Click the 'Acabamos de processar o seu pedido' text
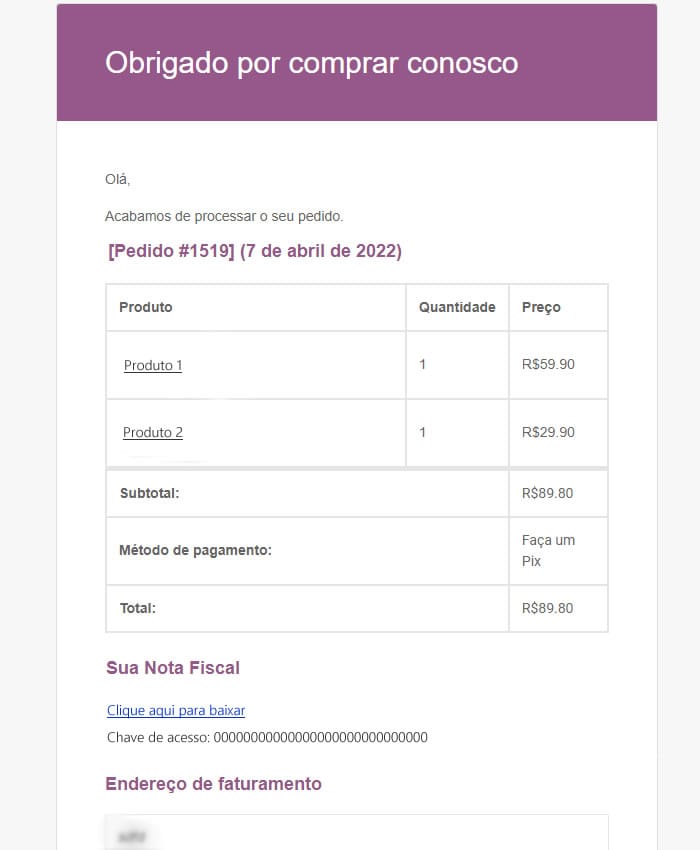 click(x=224, y=216)
